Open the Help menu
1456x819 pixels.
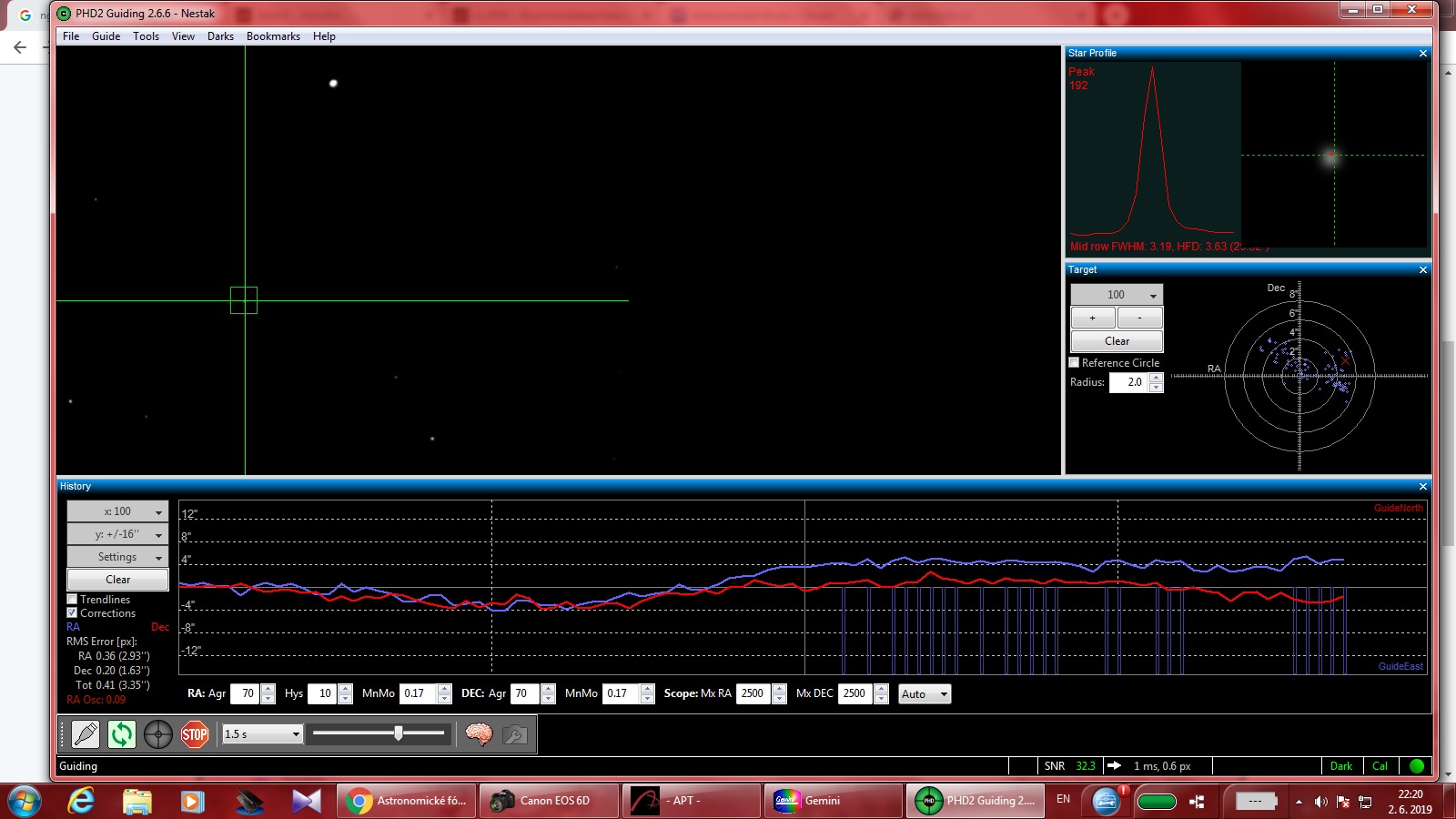click(x=324, y=36)
